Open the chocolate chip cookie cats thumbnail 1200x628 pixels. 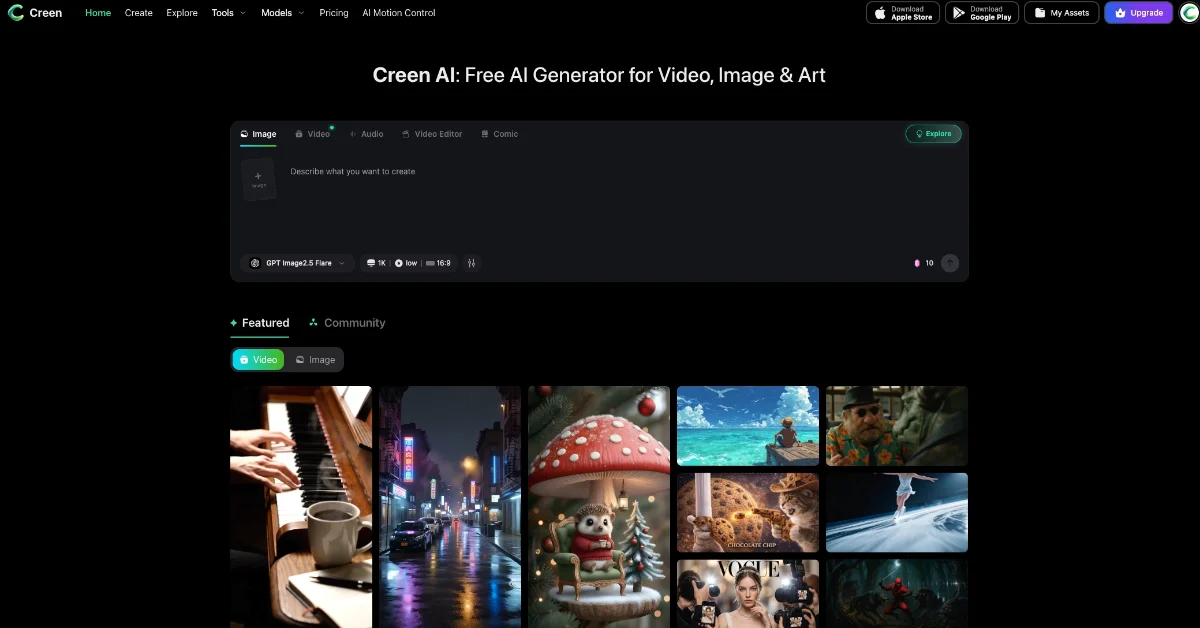click(x=748, y=513)
